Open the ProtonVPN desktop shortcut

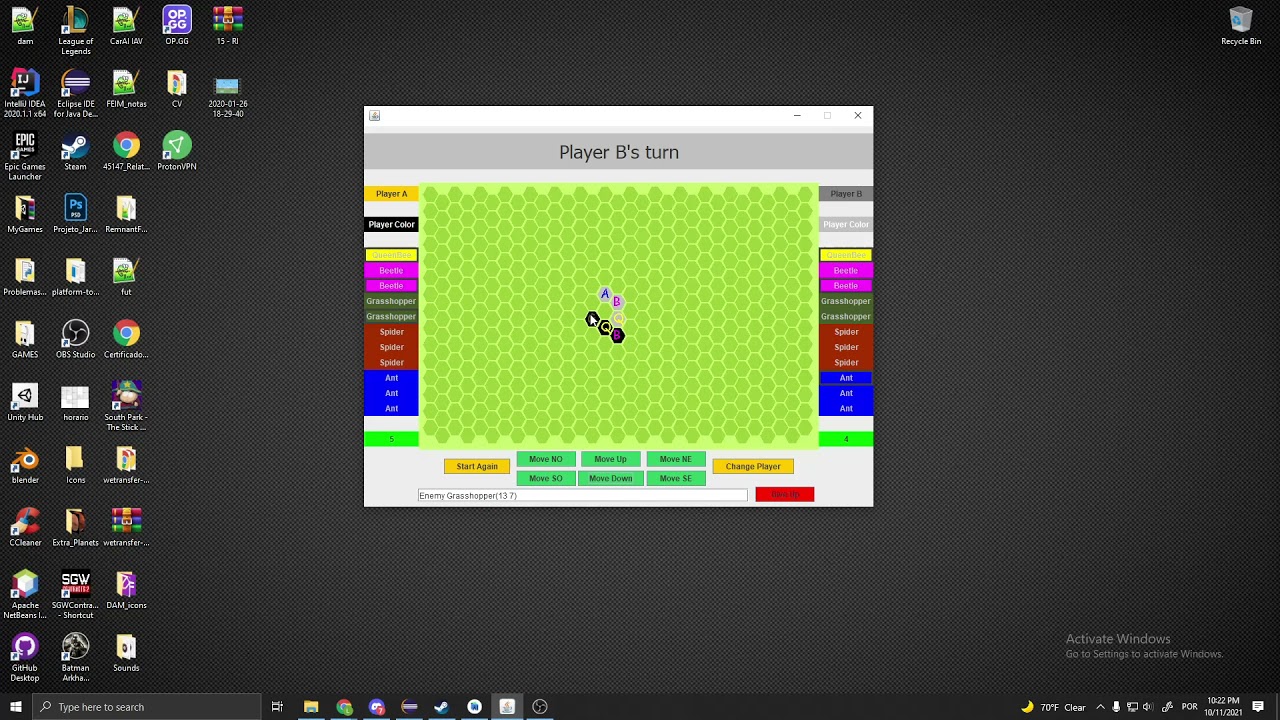[177, 152]
